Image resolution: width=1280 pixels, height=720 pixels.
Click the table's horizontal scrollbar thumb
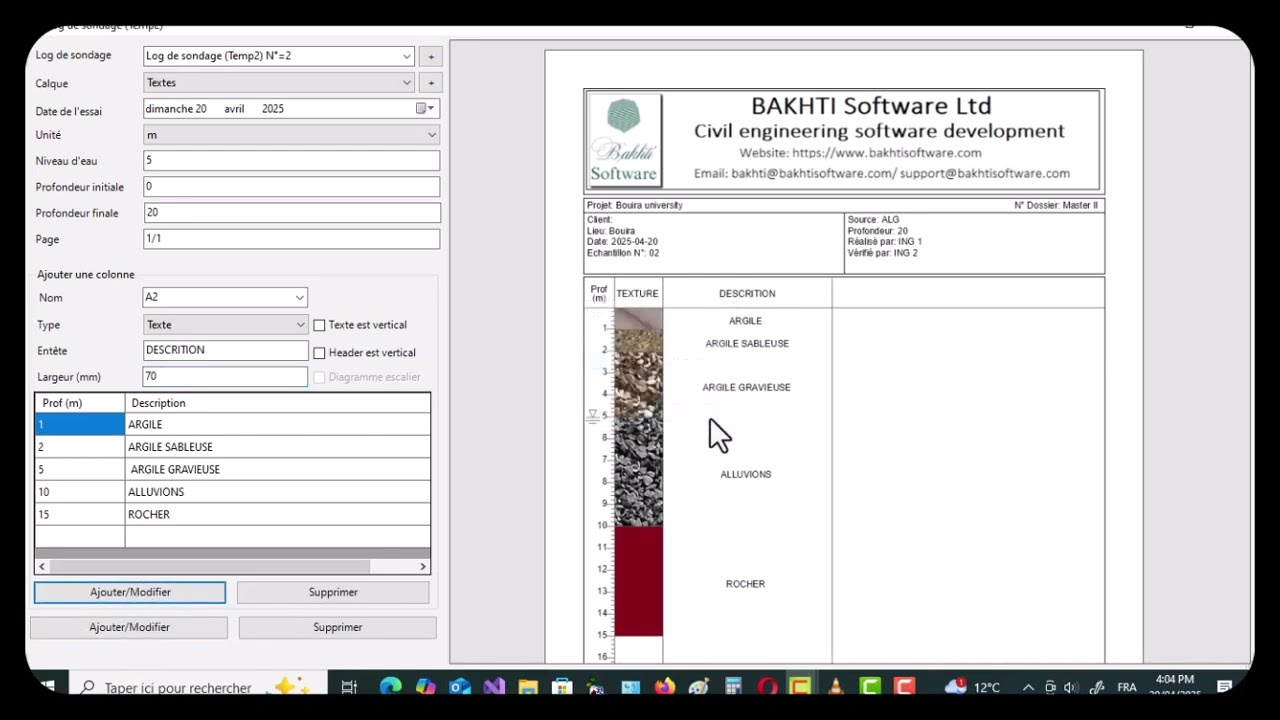pyautogui.click(x=210, y=566)
